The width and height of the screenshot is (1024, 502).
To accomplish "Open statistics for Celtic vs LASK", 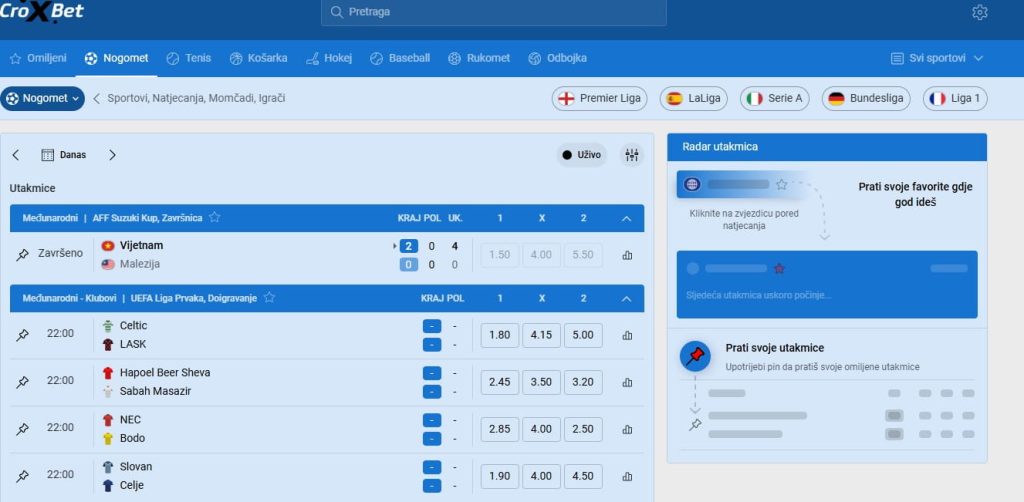I will [628, 336].
